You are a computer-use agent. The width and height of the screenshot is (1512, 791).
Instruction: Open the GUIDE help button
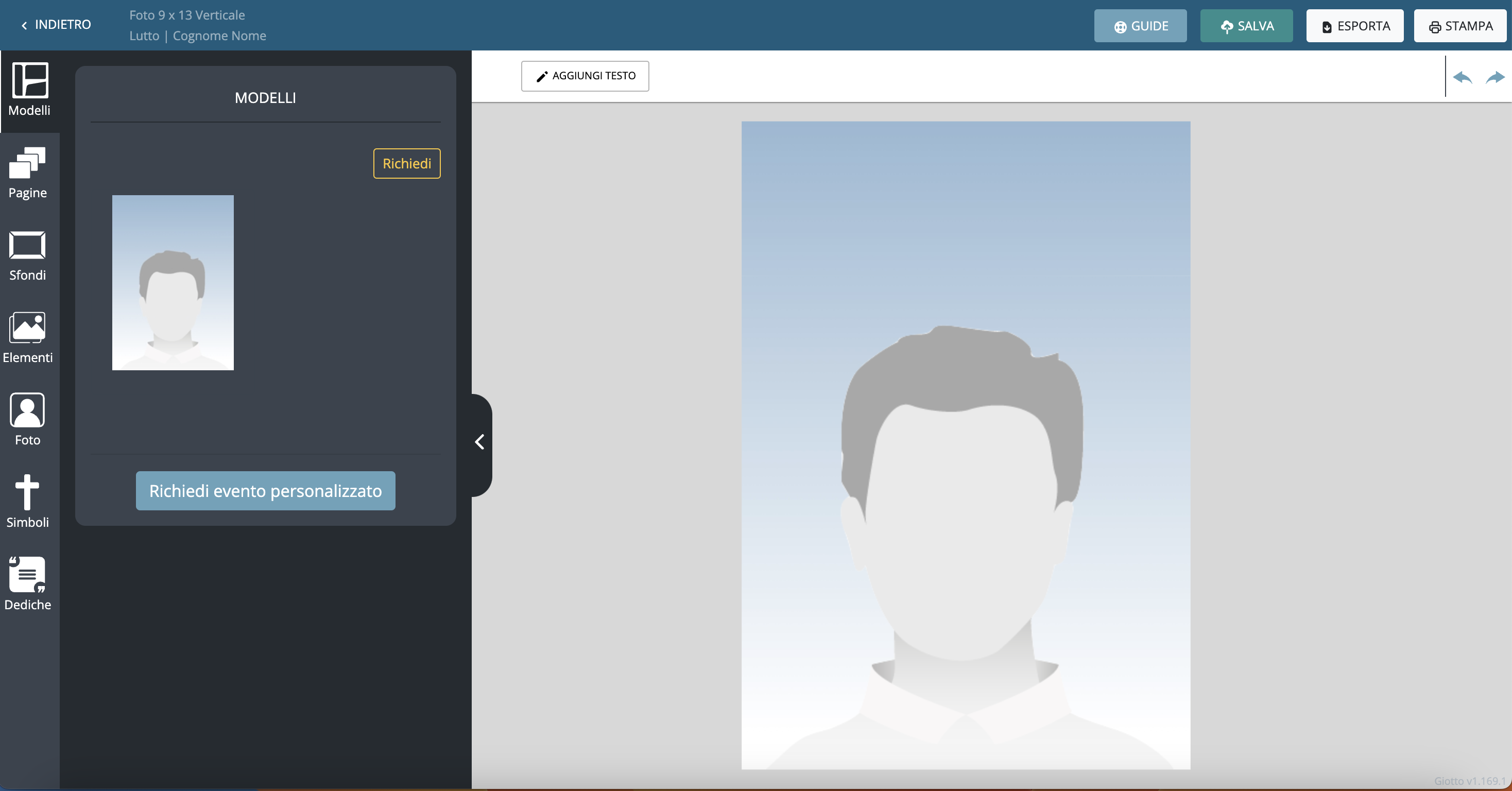(x=1140, y=26)
